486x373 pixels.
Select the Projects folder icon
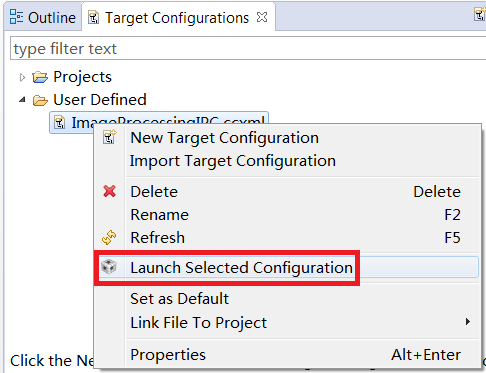point(40,77)
